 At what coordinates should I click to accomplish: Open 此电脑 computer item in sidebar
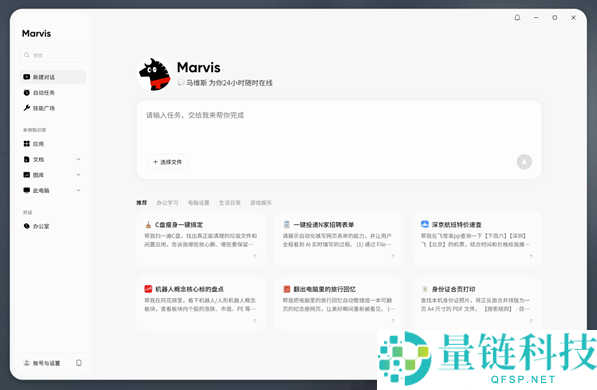point(53,190)
